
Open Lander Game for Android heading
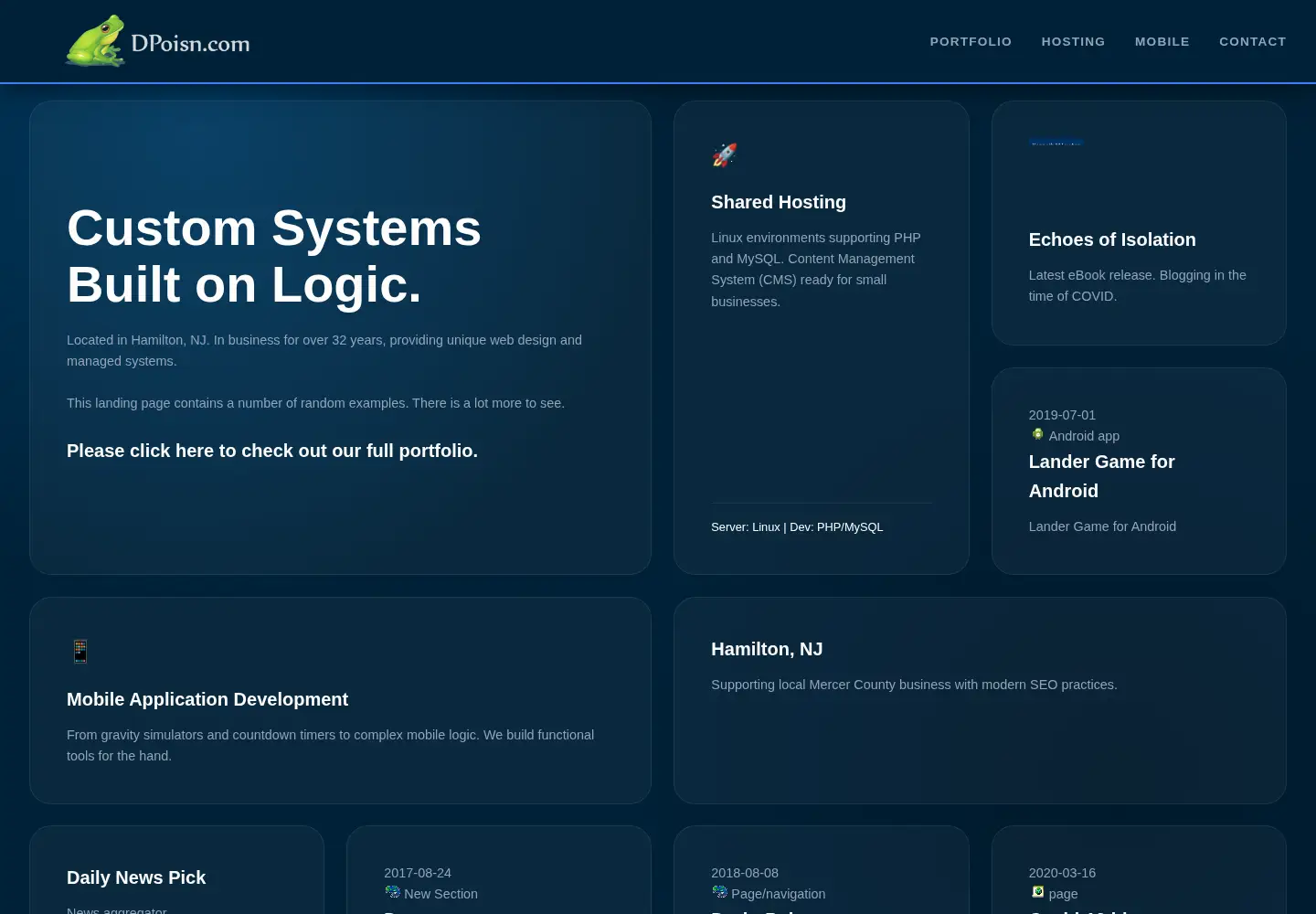[1101, 476]
